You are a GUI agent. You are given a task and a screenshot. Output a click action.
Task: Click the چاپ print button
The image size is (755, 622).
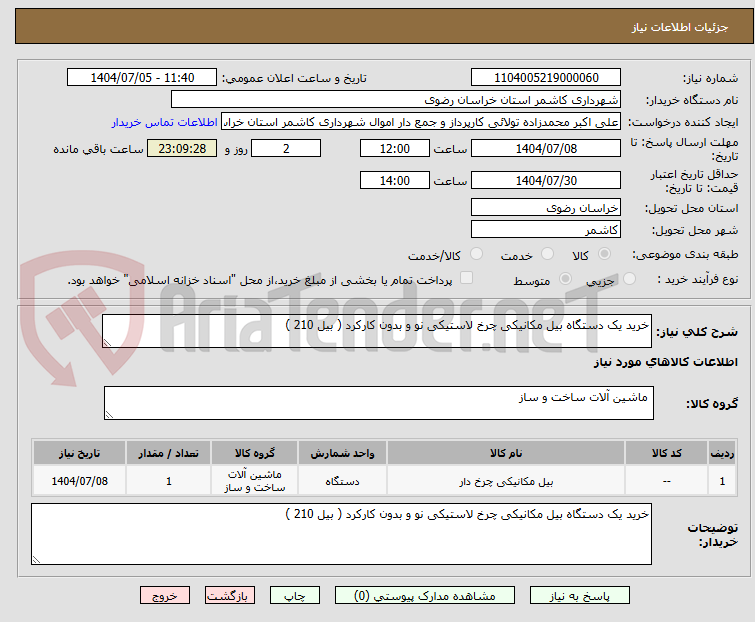(x=295, y=596)
